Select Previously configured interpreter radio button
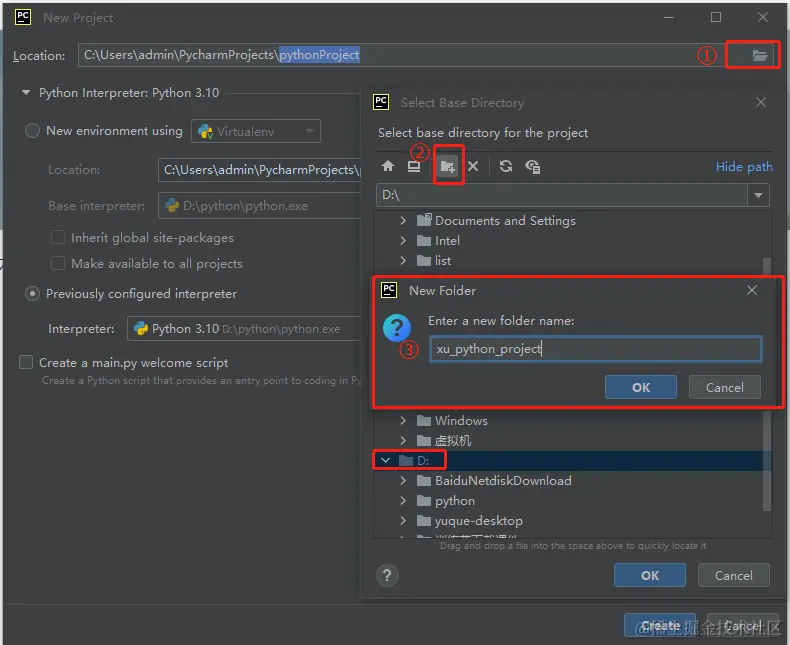The width and height of the screenshot is (790, 645). (32, 294)
